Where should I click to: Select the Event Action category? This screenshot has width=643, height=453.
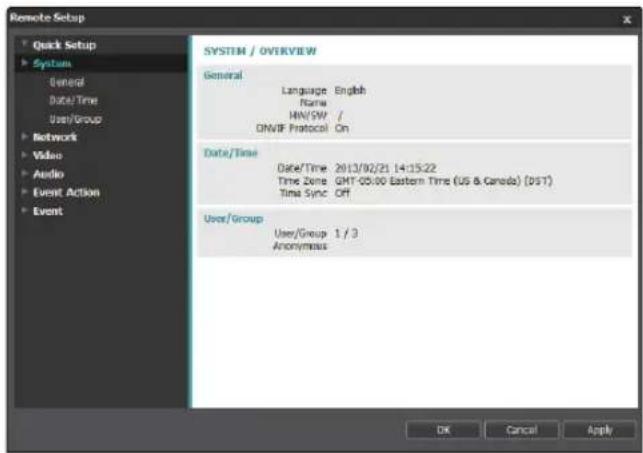coord(66,192)
